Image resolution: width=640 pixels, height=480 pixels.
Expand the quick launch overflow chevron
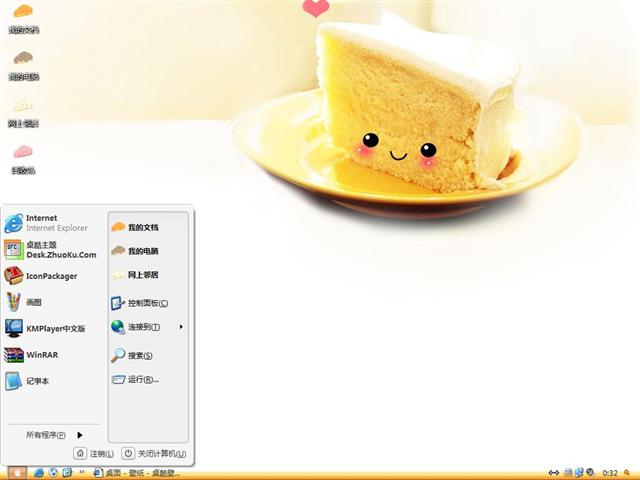tap(82, 472)
